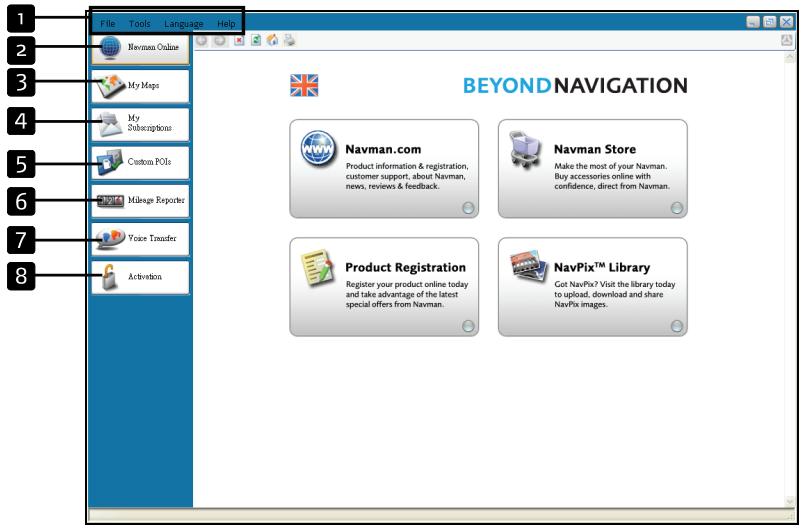Click the Voice Transfer speech bubbles icon
The image size is (801, 528).
tap(110, 238)
